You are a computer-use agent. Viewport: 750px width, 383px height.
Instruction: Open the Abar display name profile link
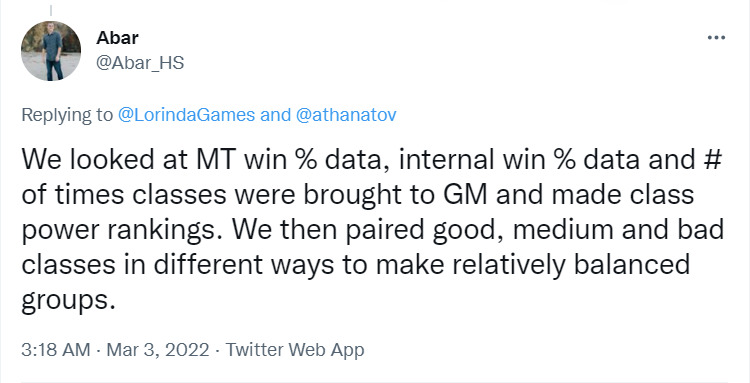tap(117, 38)
